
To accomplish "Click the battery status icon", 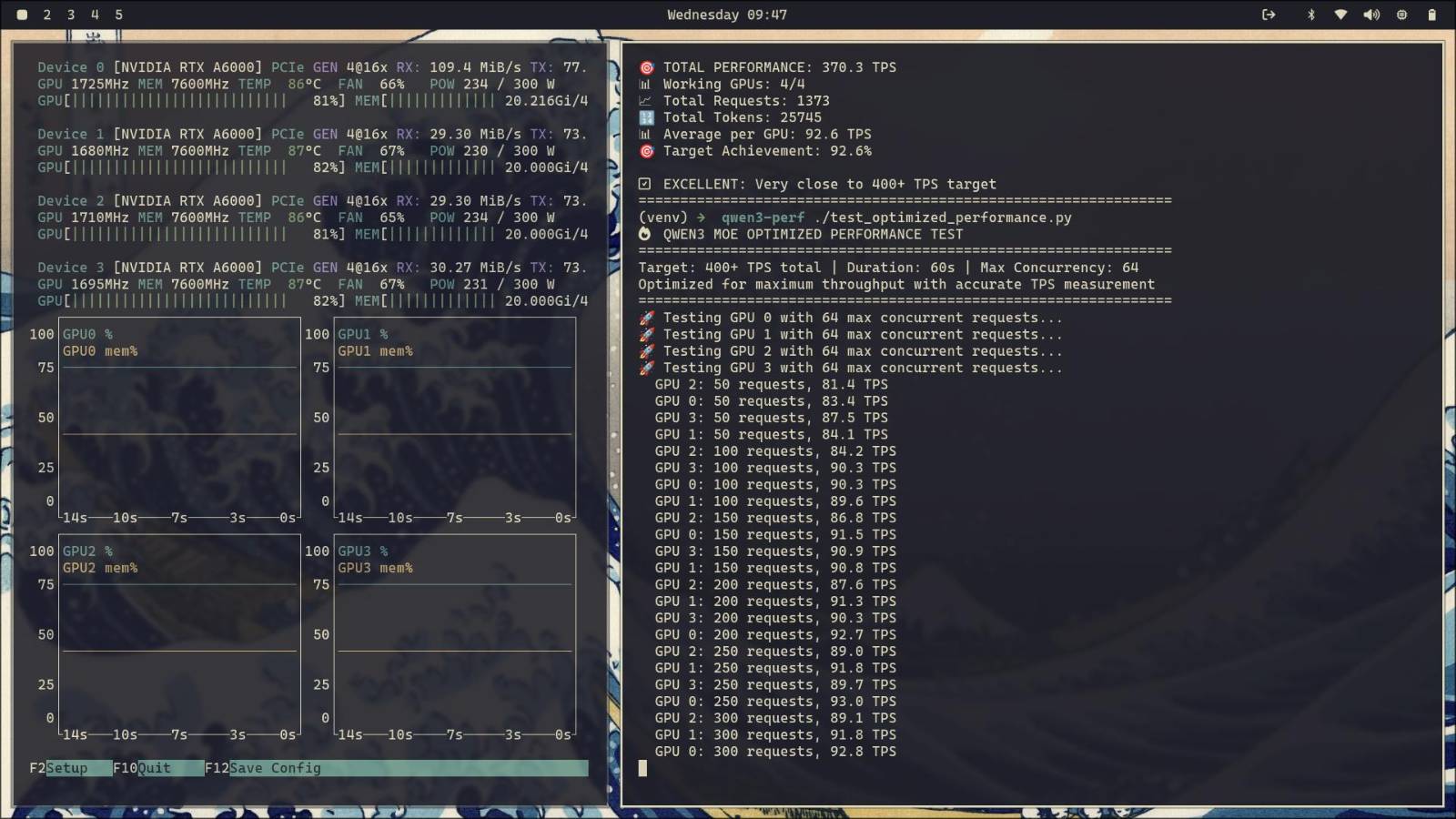I will 1431,15.
